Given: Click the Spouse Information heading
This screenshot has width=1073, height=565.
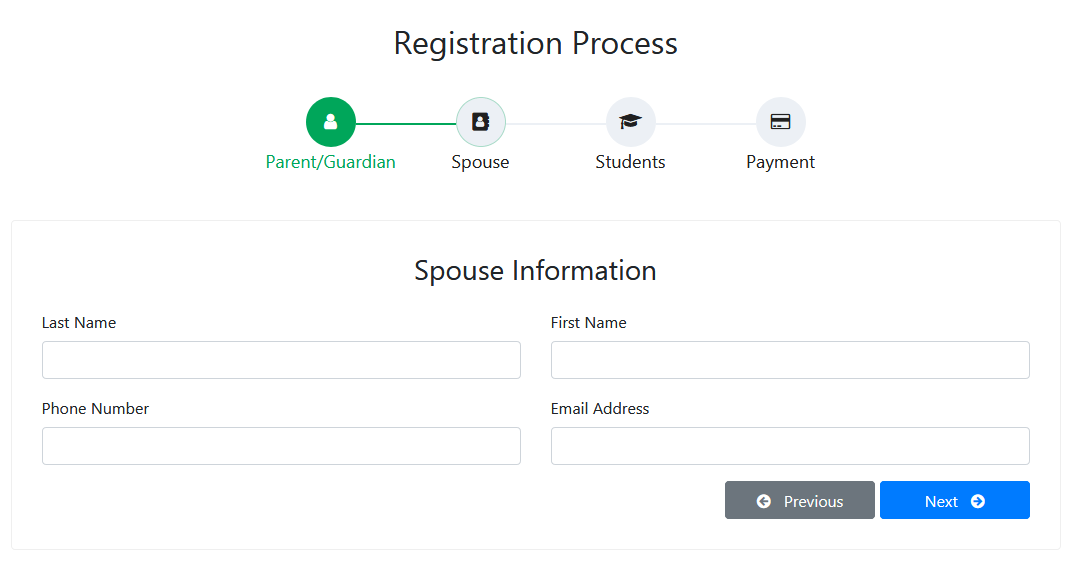Looking at the screenshot, I should pos(535,271).
